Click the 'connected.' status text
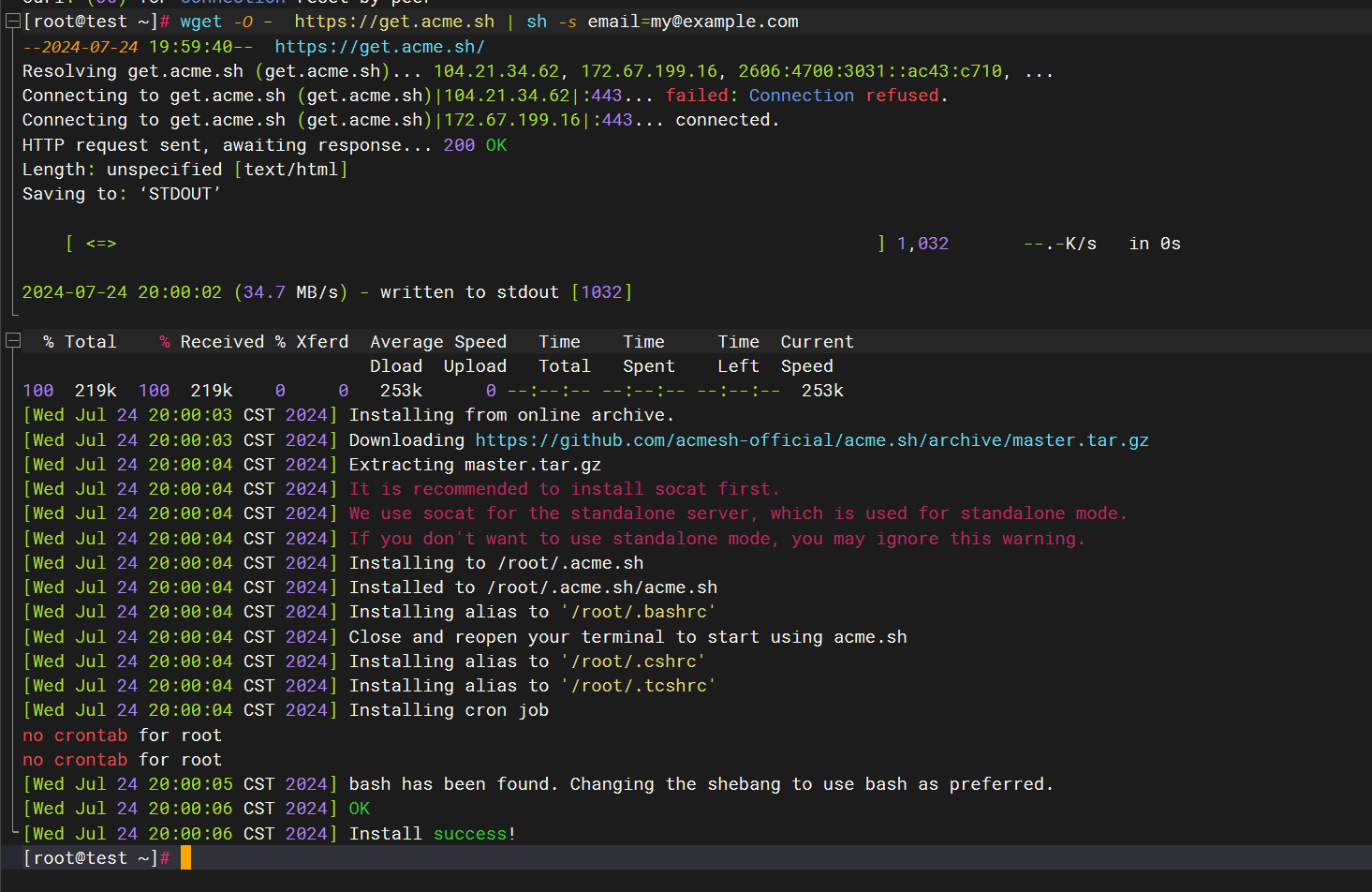 tap(728, 120)
